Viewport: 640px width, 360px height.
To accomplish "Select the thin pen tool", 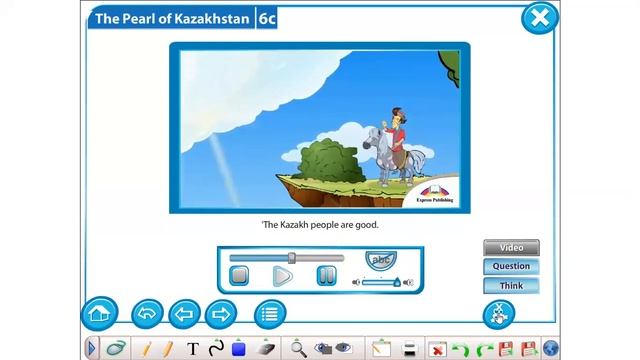I will coord(147,349).
